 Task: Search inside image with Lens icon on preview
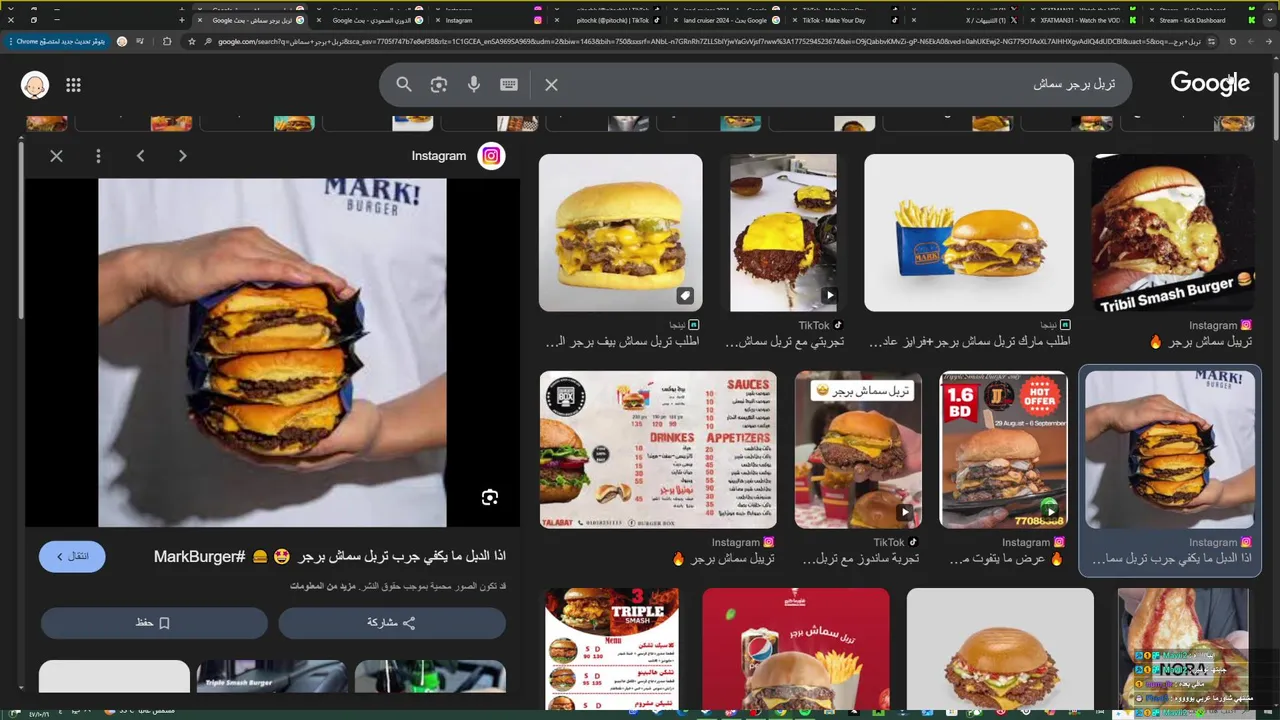tap(490, 497)
